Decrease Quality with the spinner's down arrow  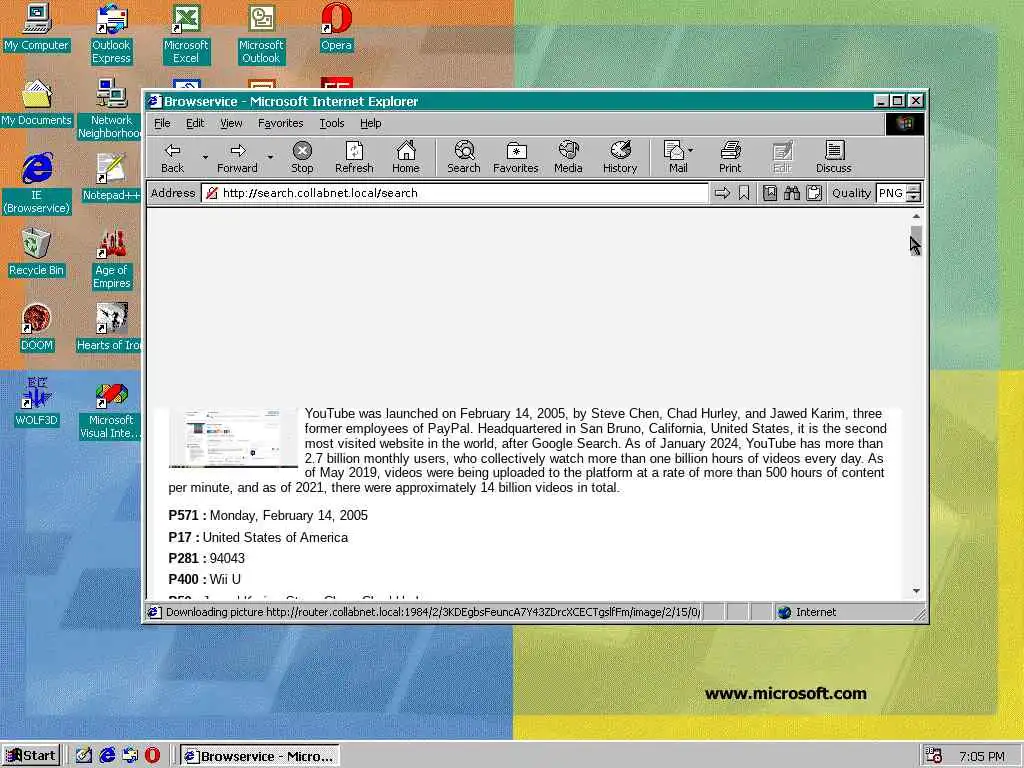[x=914, y=198]
